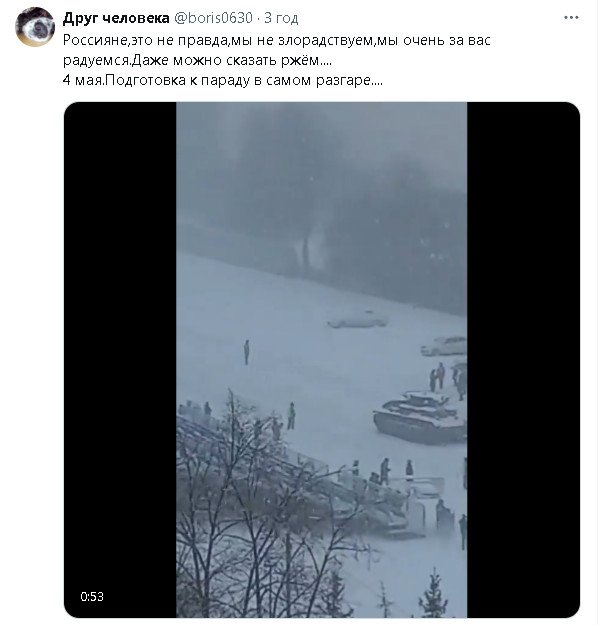Play the snowy parade video
This screenshot has width=600, height=625.
point(321,360)
